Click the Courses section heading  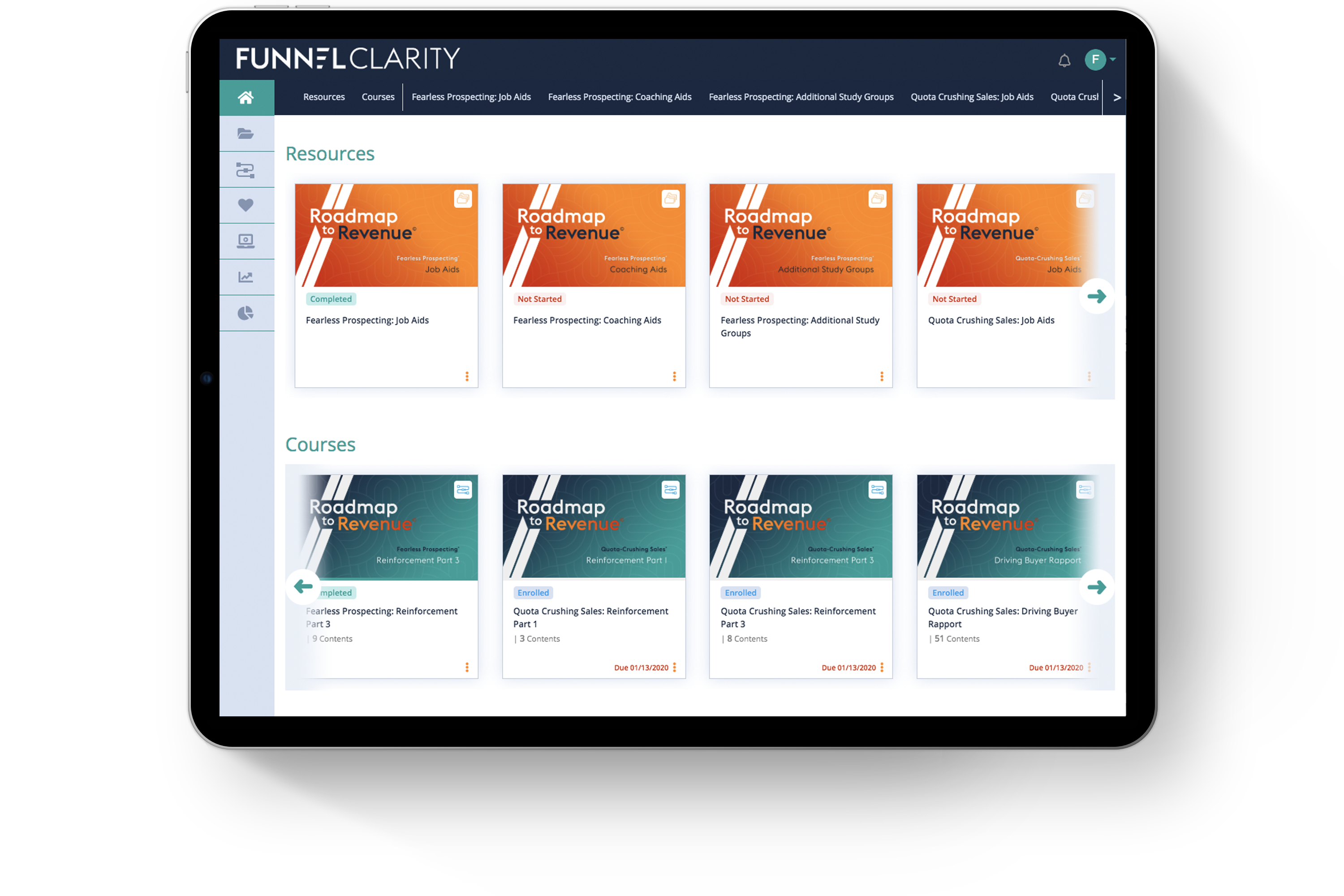click(x=320, y=444)
